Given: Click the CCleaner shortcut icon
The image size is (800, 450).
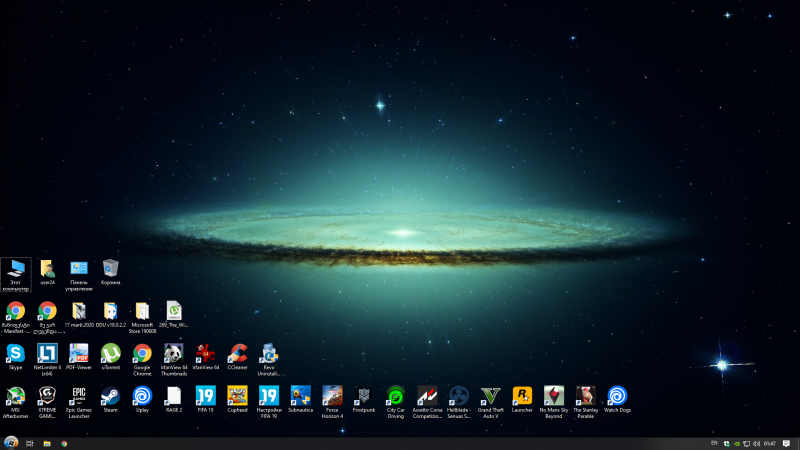Looking at the screenshot, I should 238,353.
